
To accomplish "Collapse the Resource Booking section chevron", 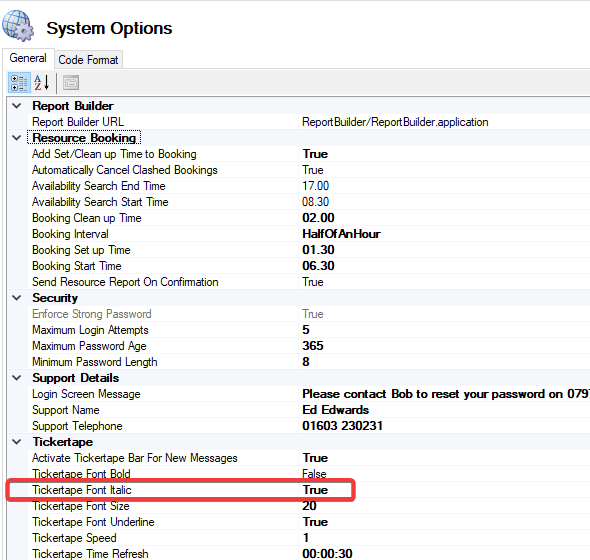I will (17, 138).
